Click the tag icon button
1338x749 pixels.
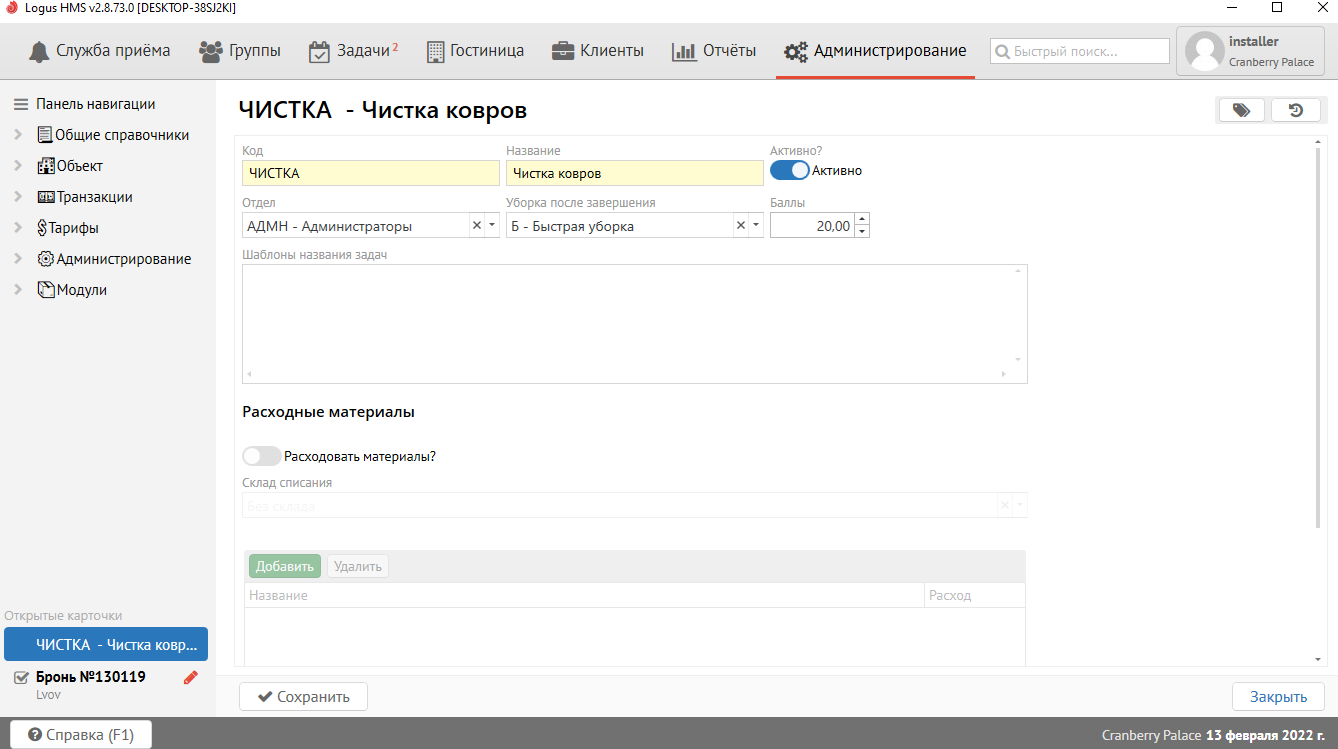[1241, 110]
